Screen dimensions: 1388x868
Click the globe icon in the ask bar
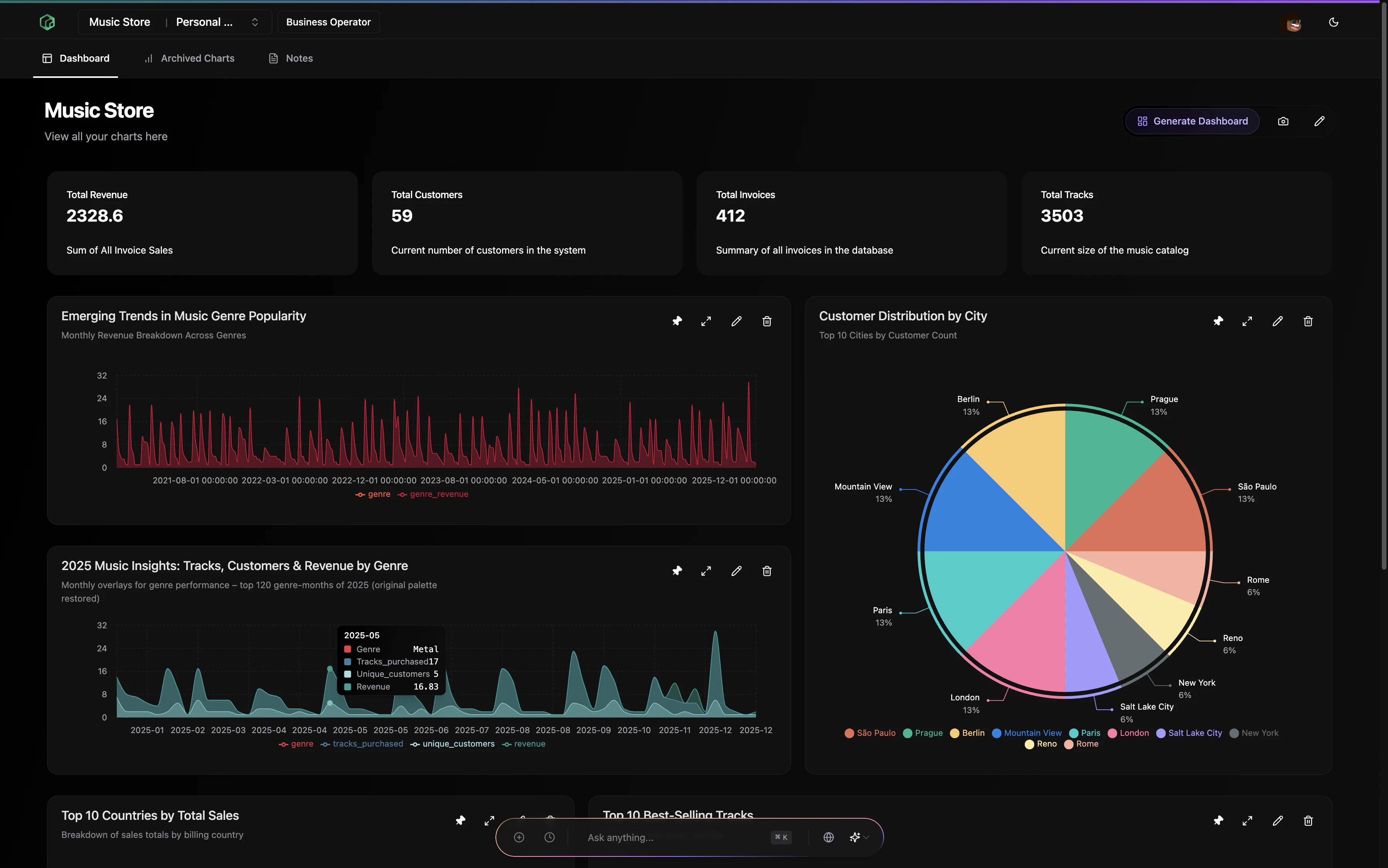tap(828, 837)
